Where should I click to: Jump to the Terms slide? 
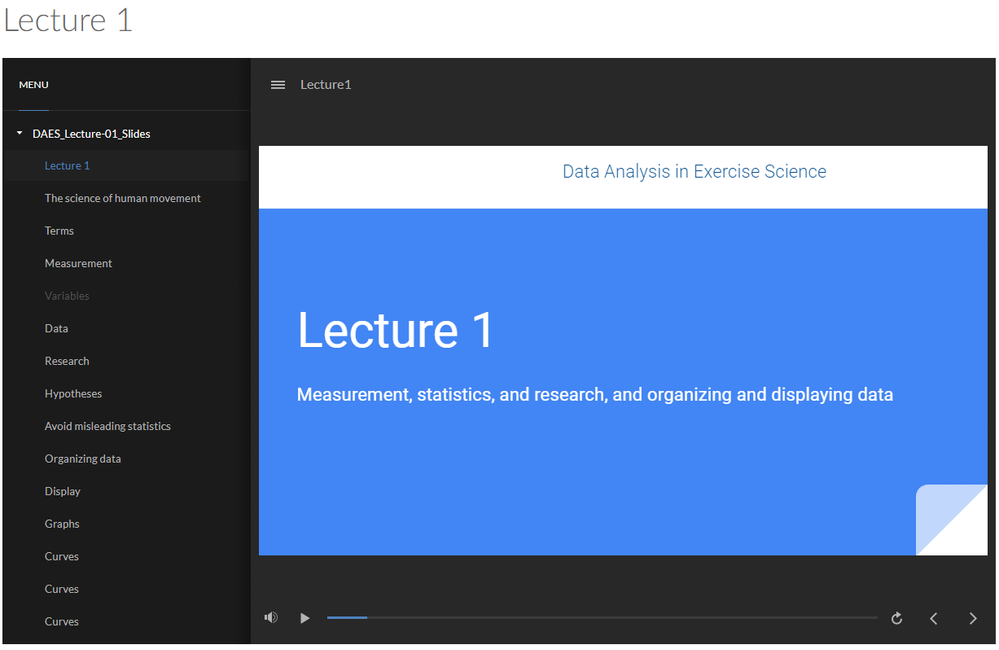(59, 231)
